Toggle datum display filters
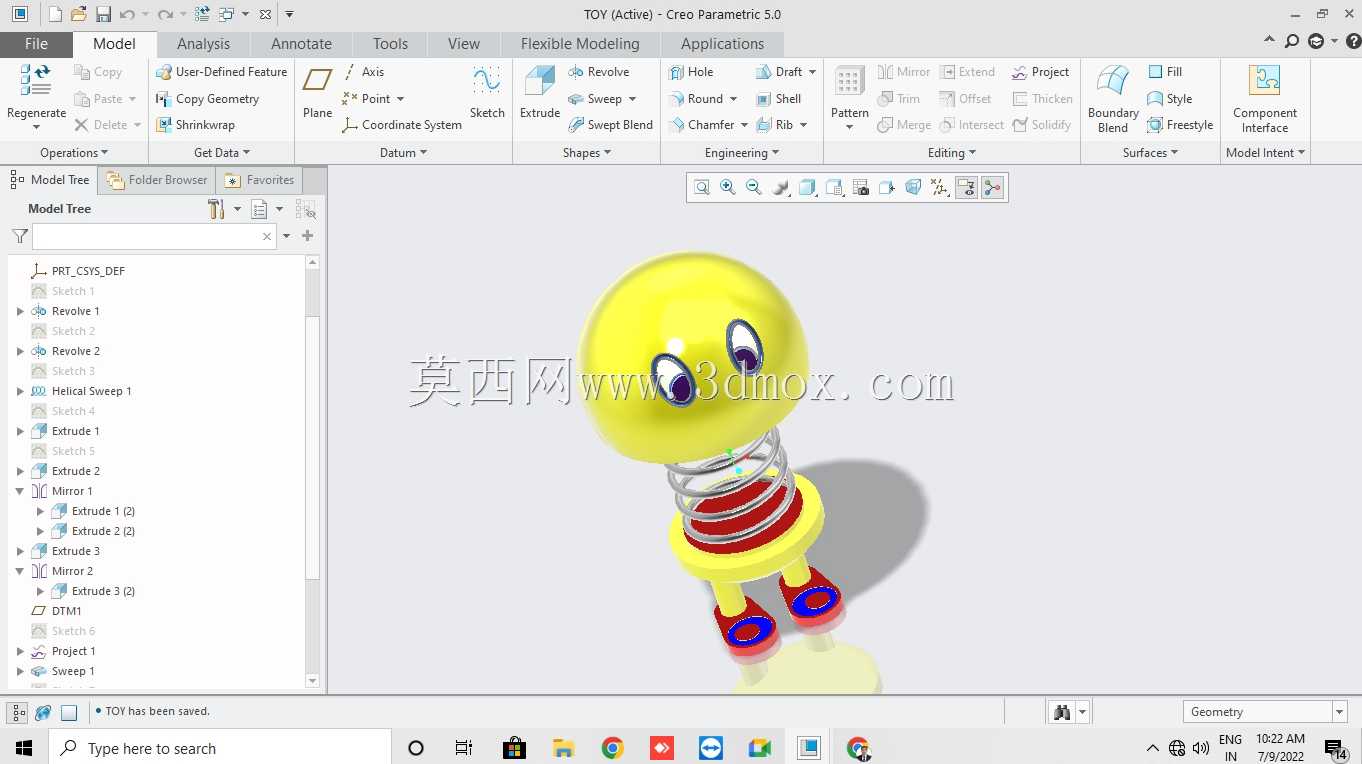 tap(939, 187)
